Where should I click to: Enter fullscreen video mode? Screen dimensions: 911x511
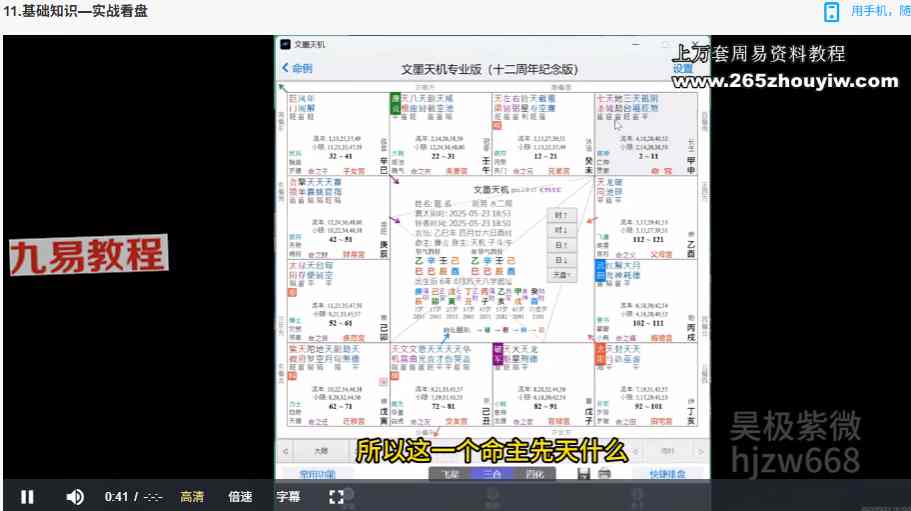click(x=337, y=496)
